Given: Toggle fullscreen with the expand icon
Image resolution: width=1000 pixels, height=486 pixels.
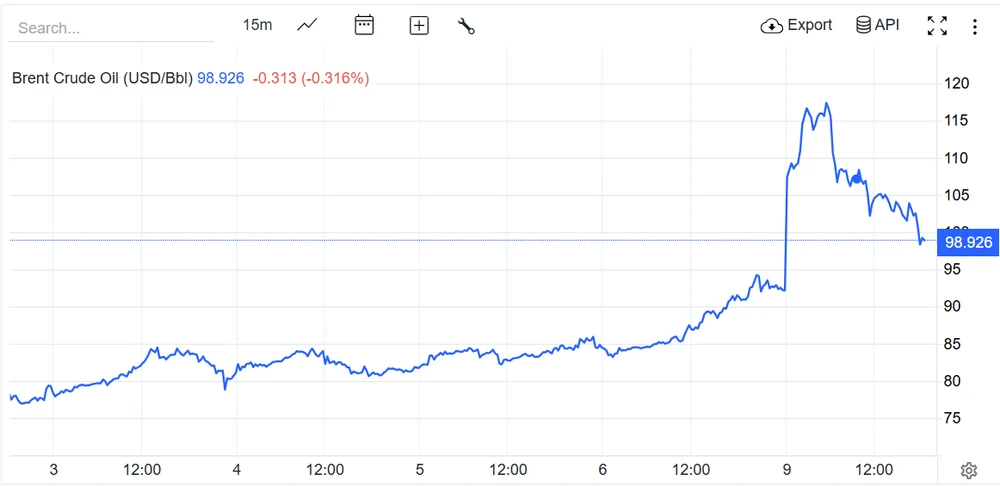Looking at the screenshot, I should click(937, 26).
